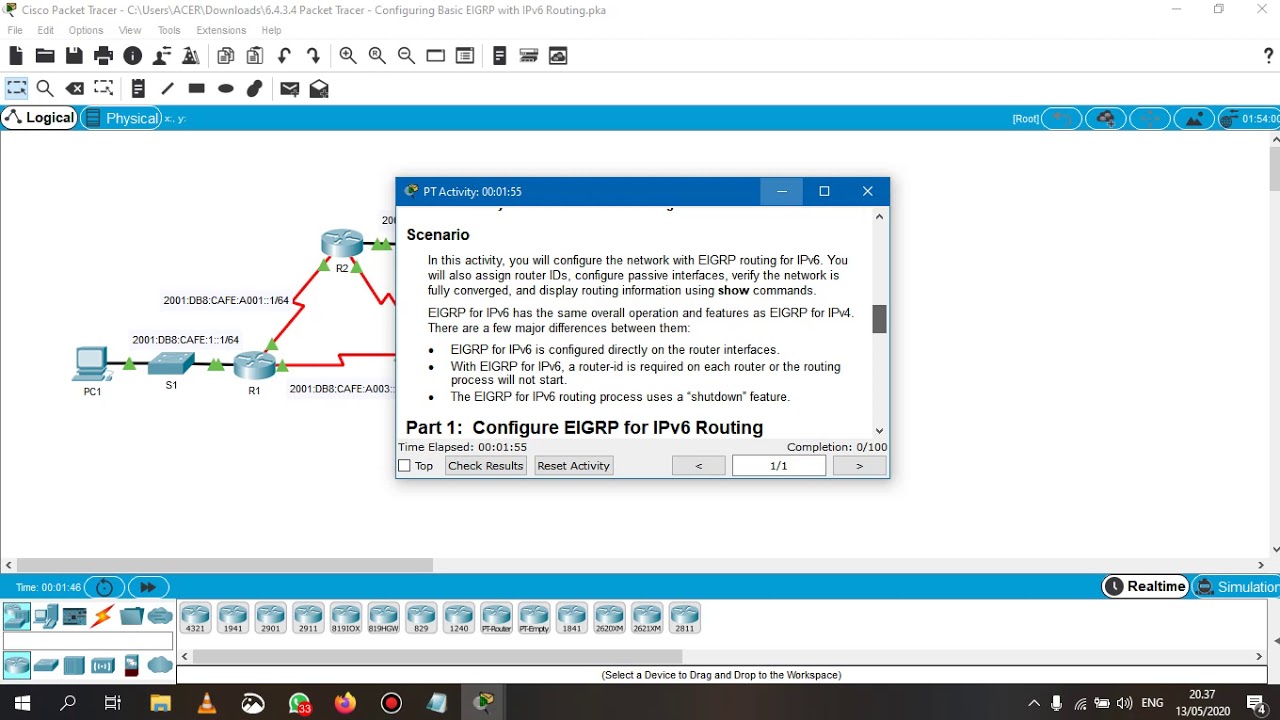The image size is (1280, 720).
Task: Toggle the Top checkbox in PT Activity
Action: tap(404, 466)
